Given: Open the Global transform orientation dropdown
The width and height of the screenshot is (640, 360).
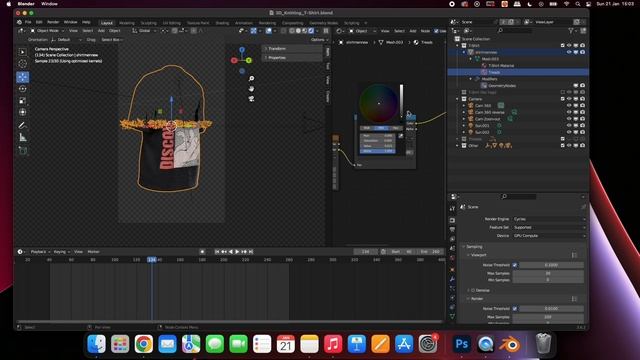Looking at the screenshot, I should tap(144, 31).
